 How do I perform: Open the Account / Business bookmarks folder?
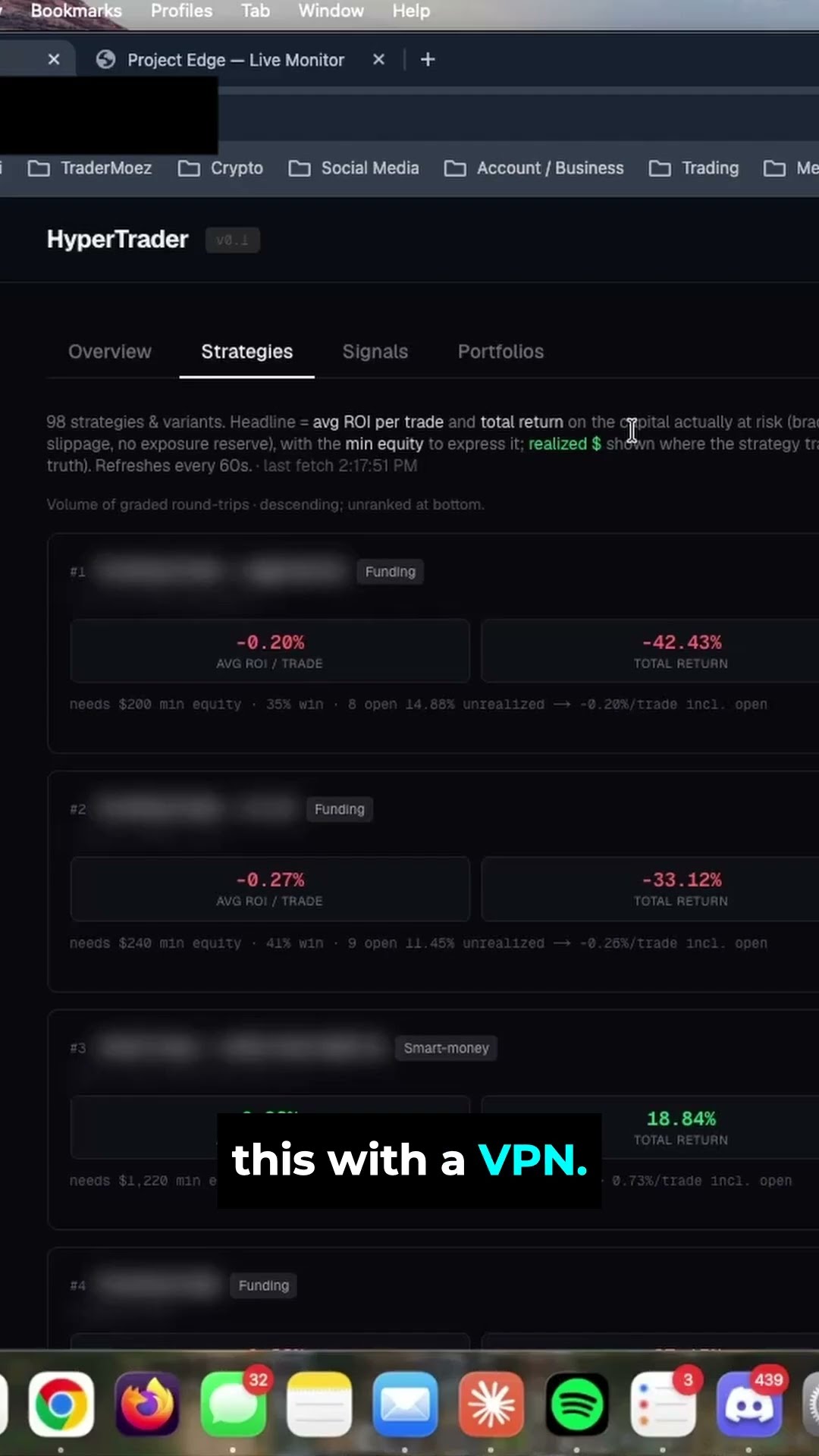(534, 168)
